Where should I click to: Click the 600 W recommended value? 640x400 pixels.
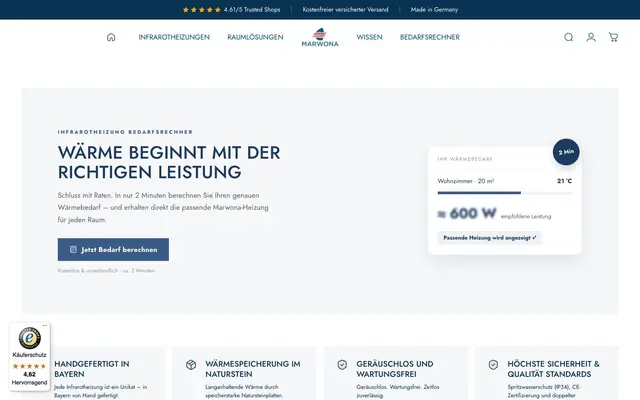467,213
